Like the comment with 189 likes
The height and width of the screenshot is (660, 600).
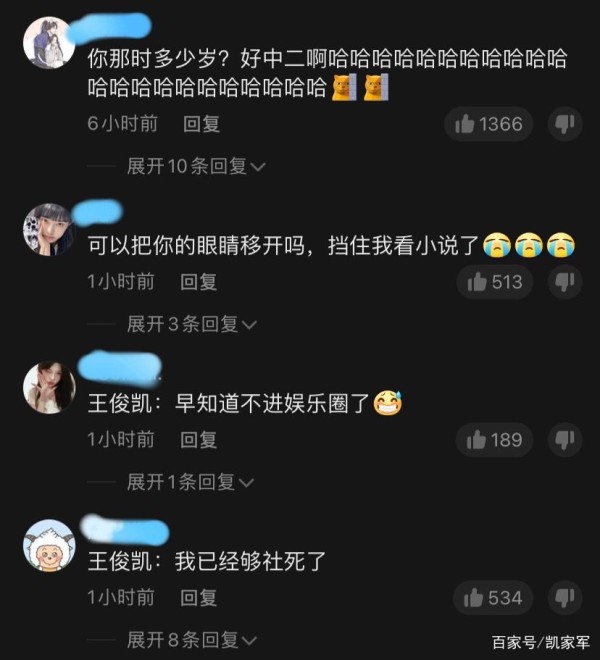pyautogui.click(x=494, y=440)
